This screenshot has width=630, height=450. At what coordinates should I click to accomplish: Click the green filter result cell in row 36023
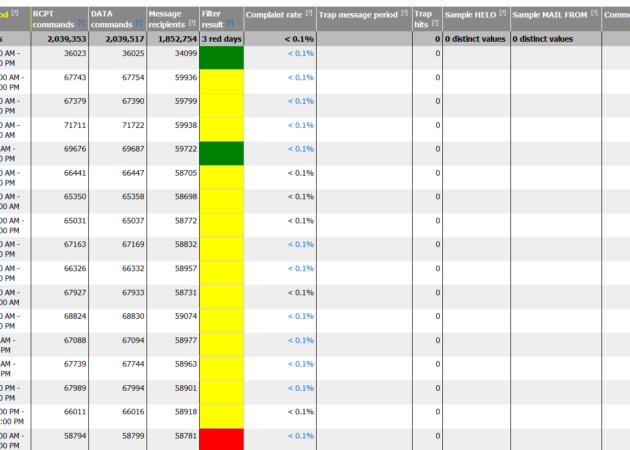(x=222, y=58)
